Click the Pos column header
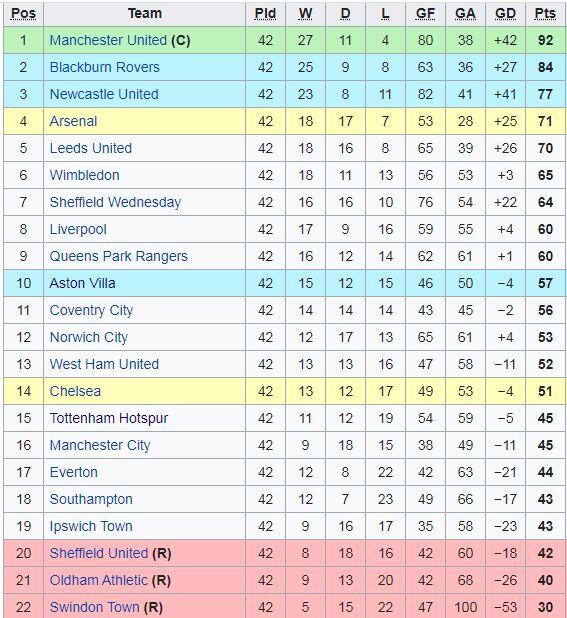Image resolution: width=567 pixels, height=618 pixels. tap(23, 13)
